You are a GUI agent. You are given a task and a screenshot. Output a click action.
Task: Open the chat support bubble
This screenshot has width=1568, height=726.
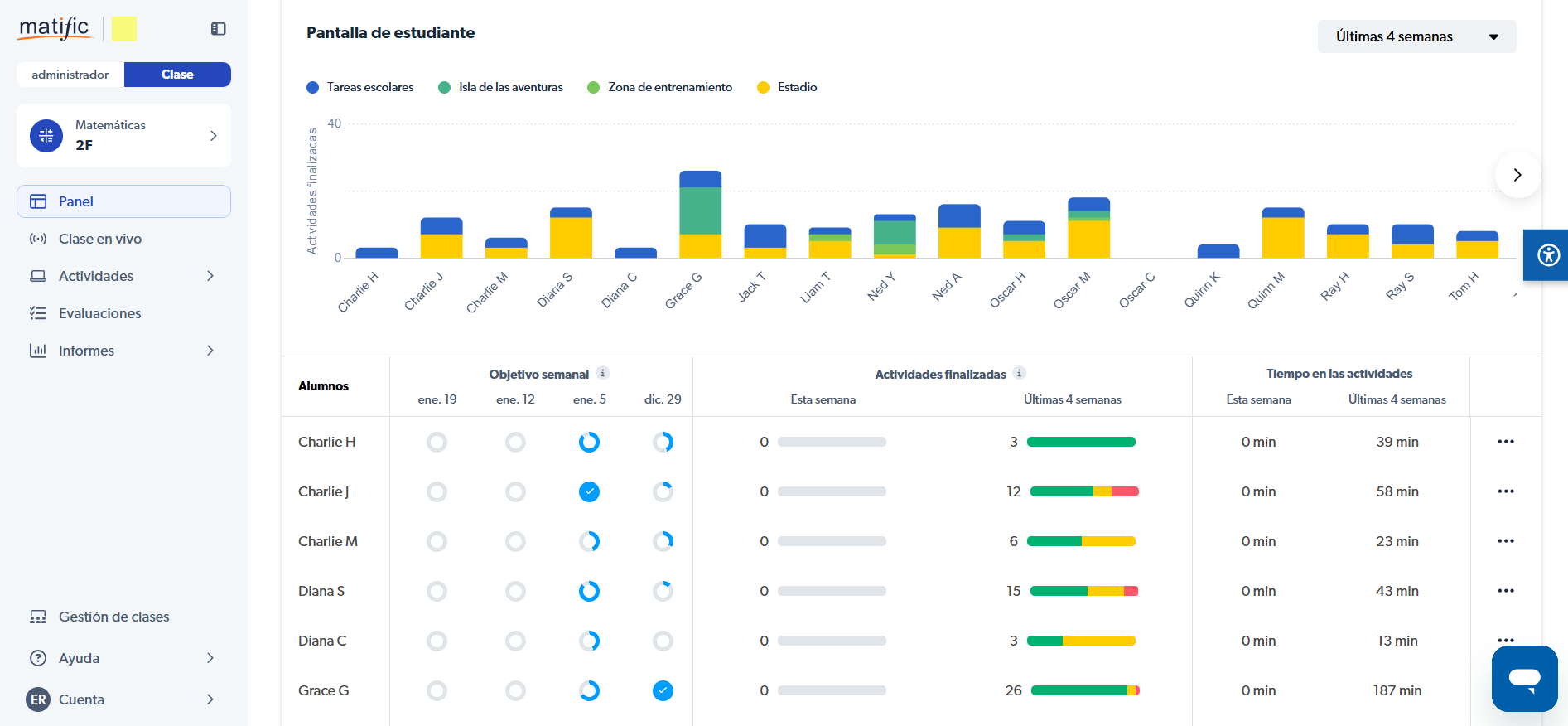[1524, 678]
